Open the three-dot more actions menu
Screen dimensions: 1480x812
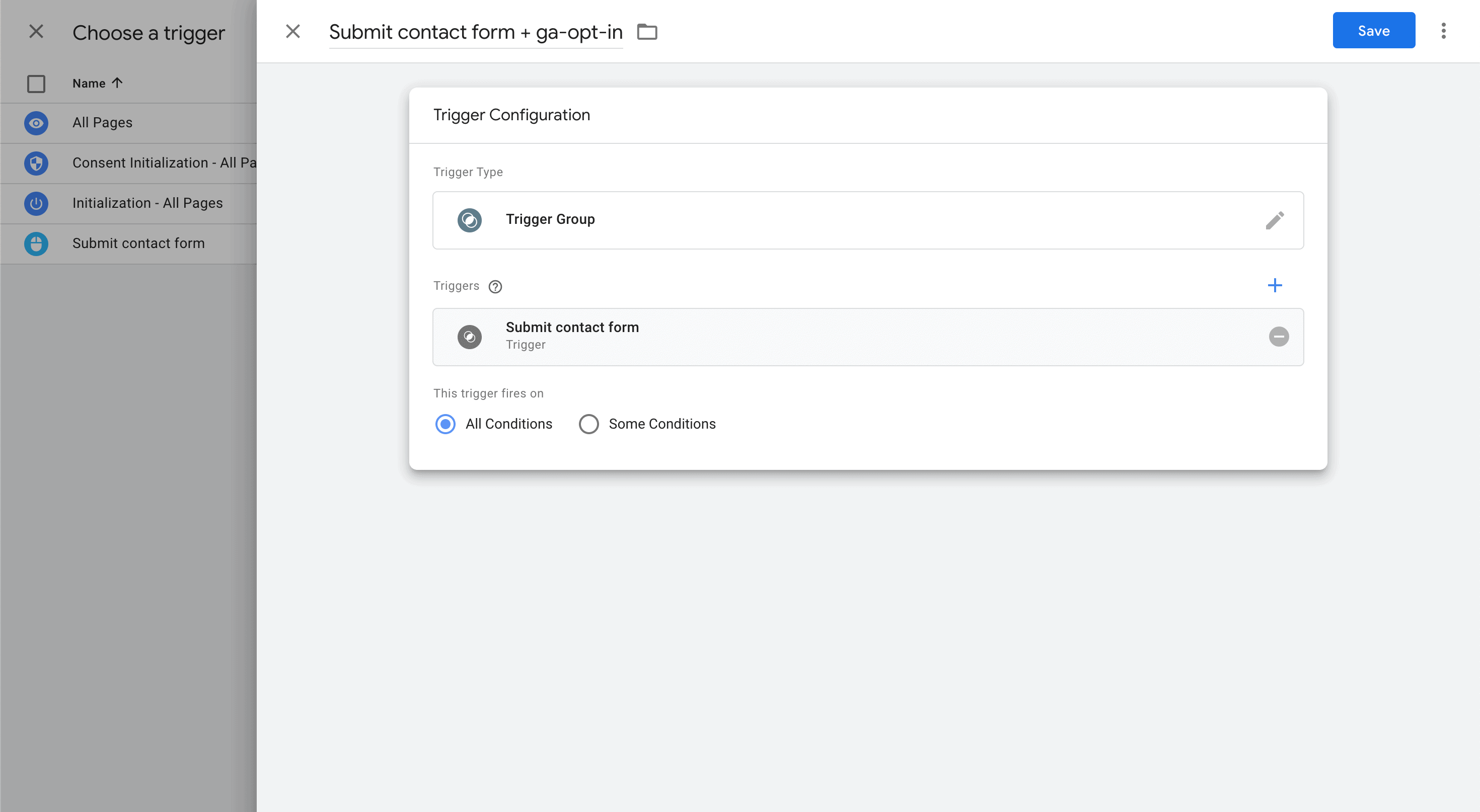coord(1443,31)
